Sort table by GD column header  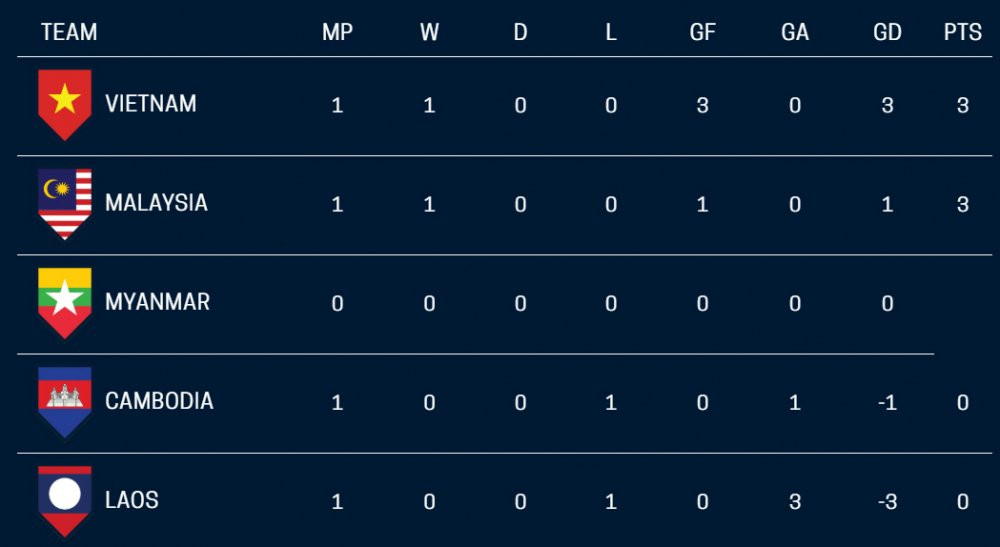(x=887, y=32)
